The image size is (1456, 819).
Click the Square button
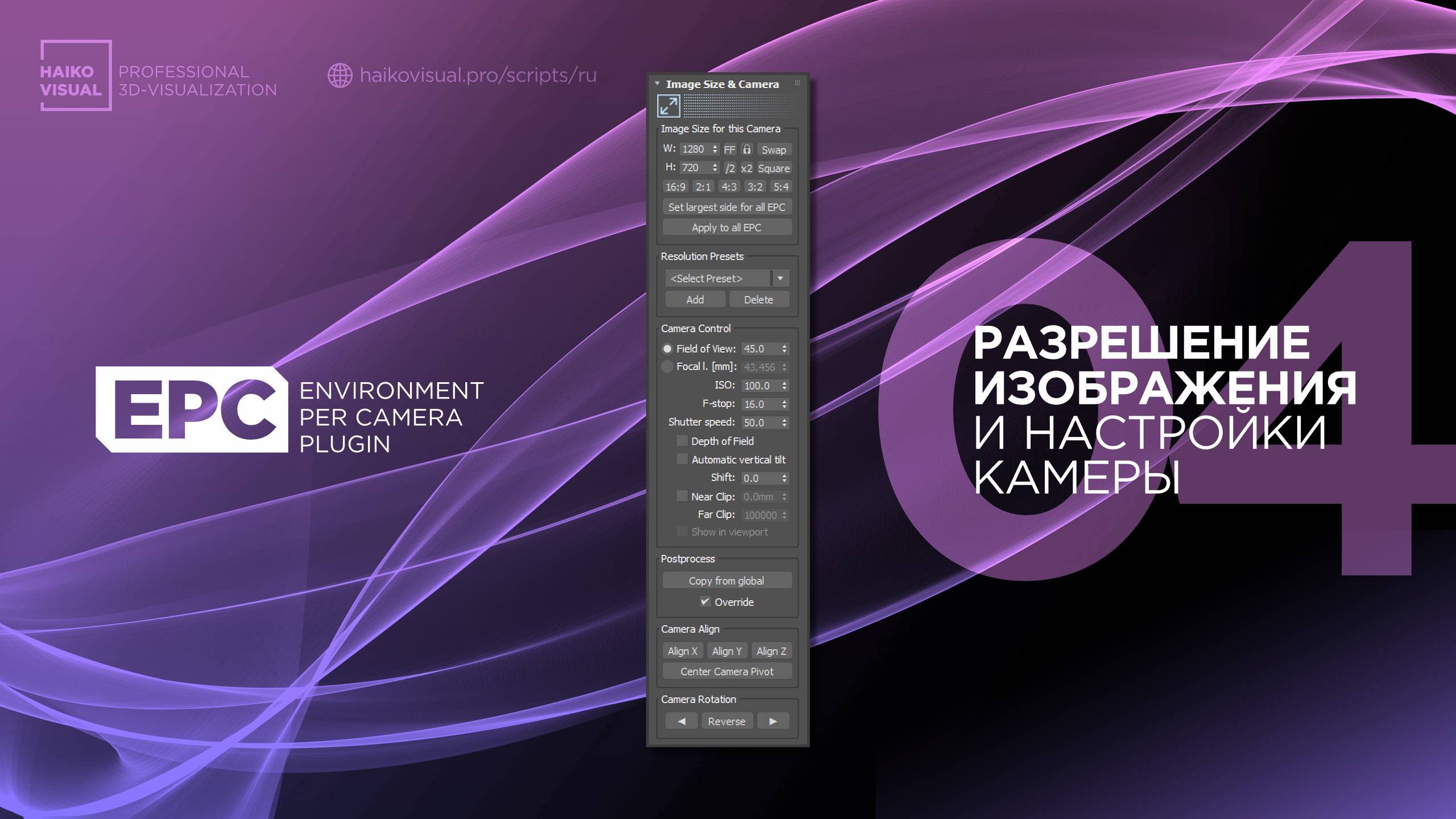774,168
